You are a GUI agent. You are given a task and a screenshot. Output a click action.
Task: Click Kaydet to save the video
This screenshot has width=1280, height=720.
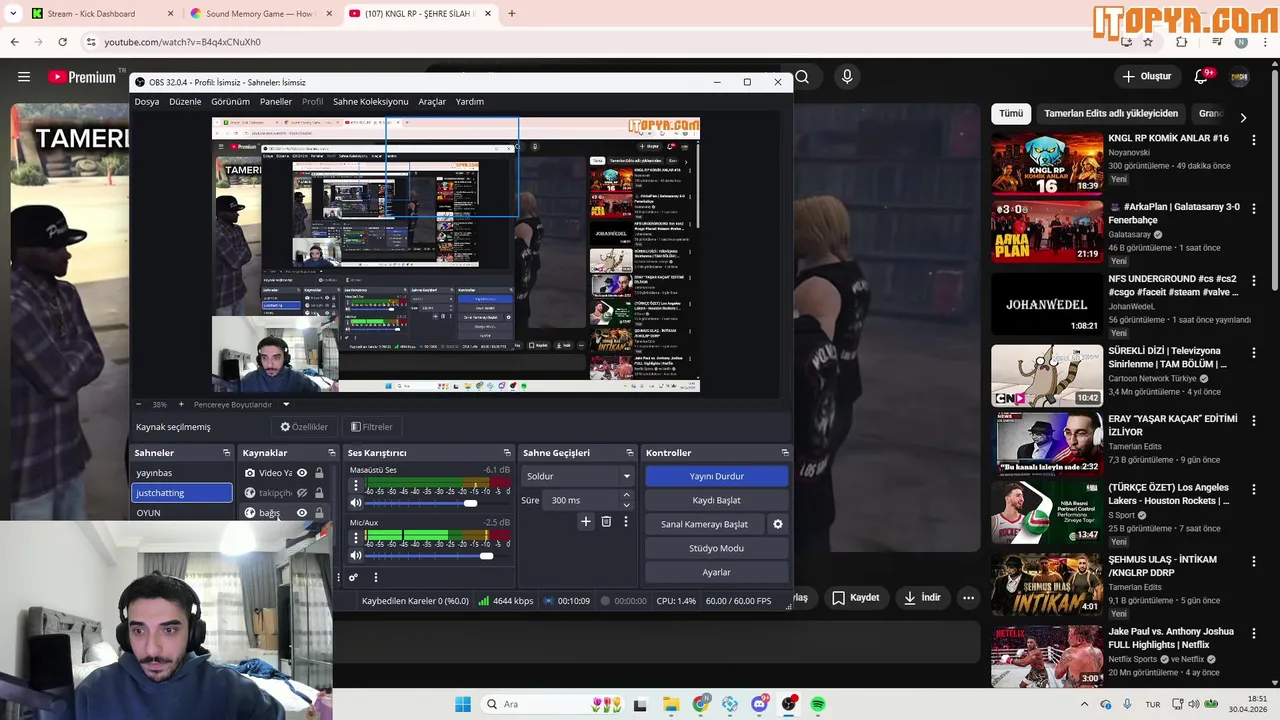click(855, 598)
